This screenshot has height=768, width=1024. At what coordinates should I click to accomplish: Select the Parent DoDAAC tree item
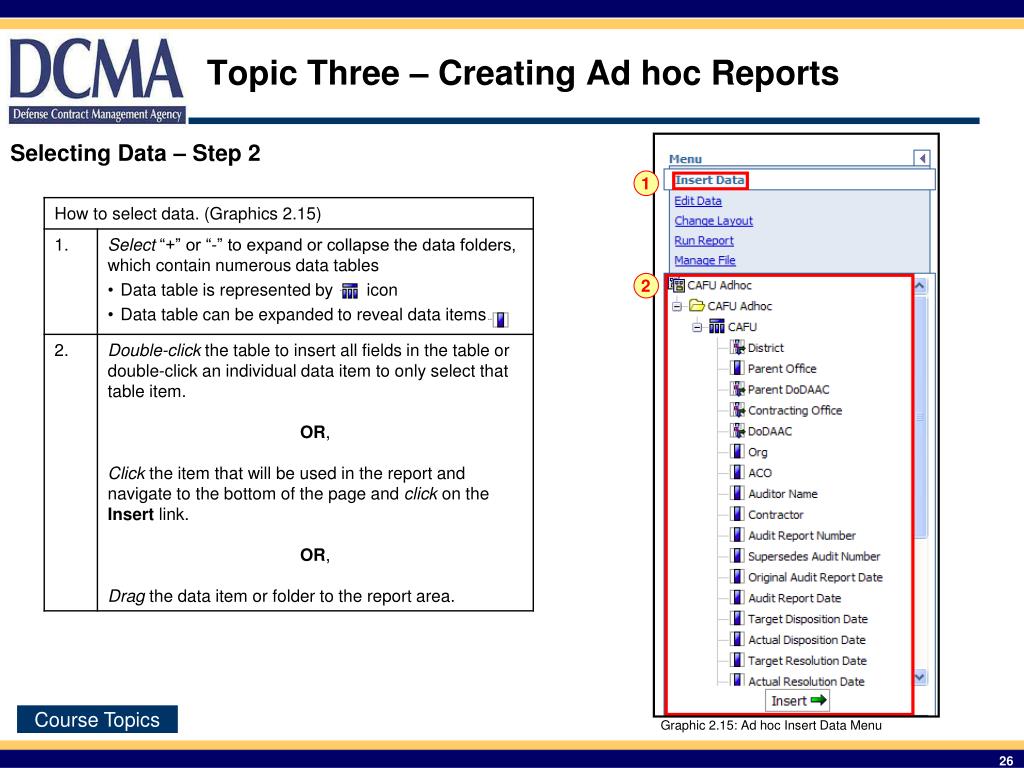(x=788, y=390)
